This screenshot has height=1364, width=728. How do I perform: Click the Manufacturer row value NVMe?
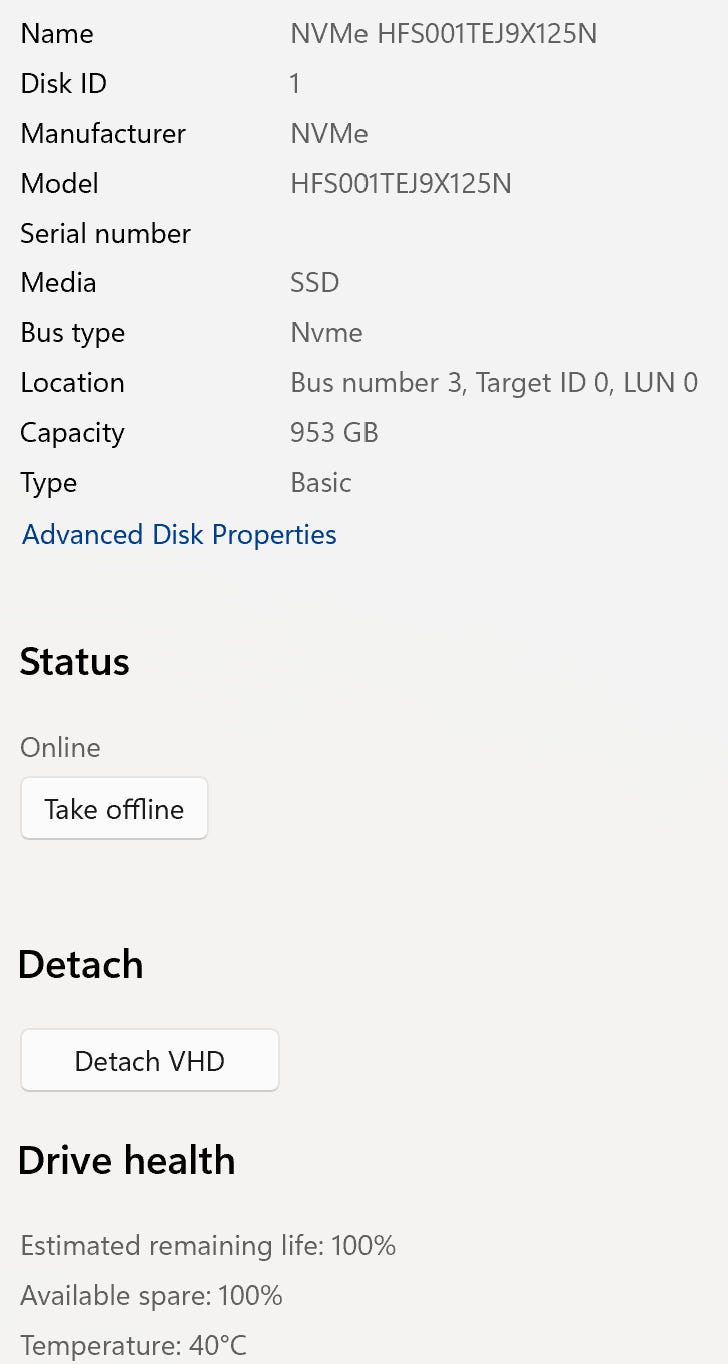[329, 134]
